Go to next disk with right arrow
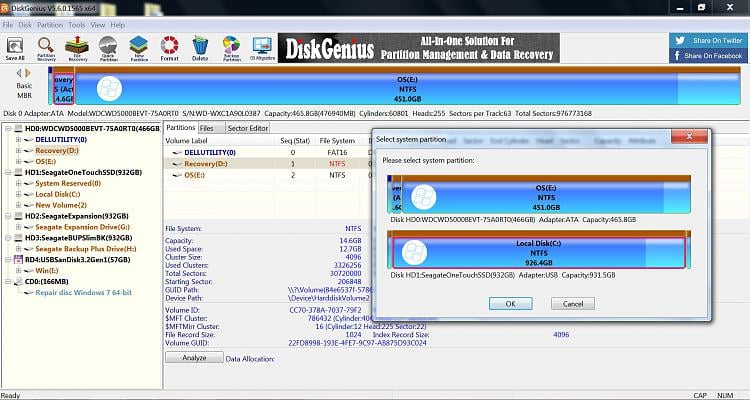This screenshot has height=400, width=750. click(28, 73)
